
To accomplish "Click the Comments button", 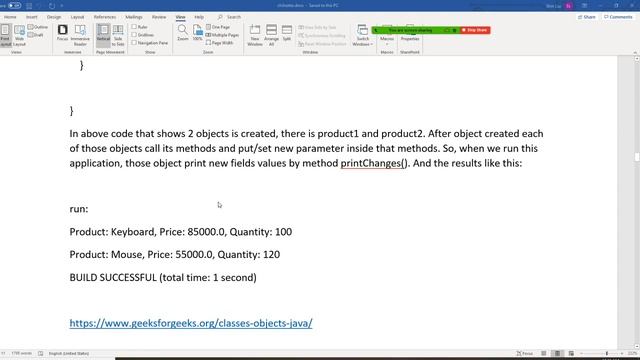I will (x=618, y=17).
